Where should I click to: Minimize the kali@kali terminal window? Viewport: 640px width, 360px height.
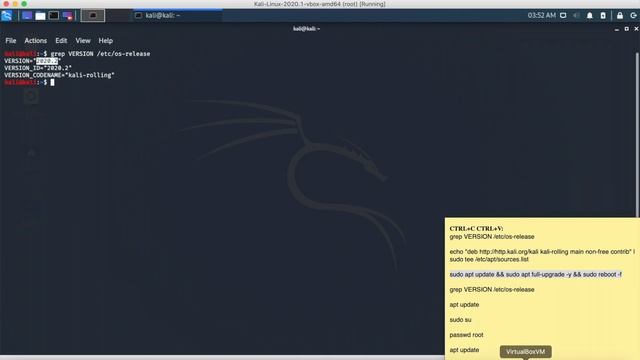click(x=617, y=29)
